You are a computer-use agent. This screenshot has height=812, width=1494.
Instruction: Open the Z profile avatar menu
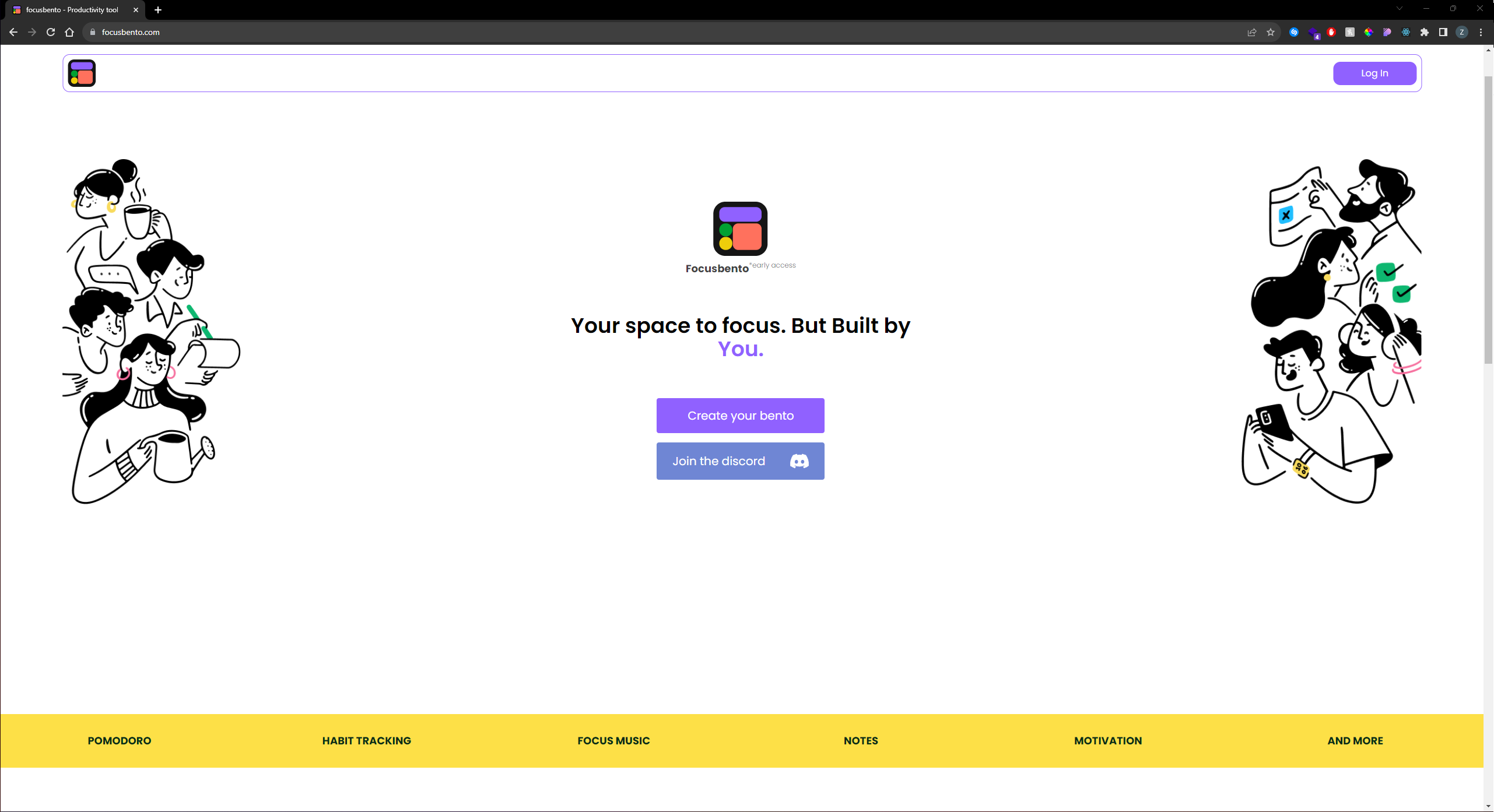[1462, 32]
